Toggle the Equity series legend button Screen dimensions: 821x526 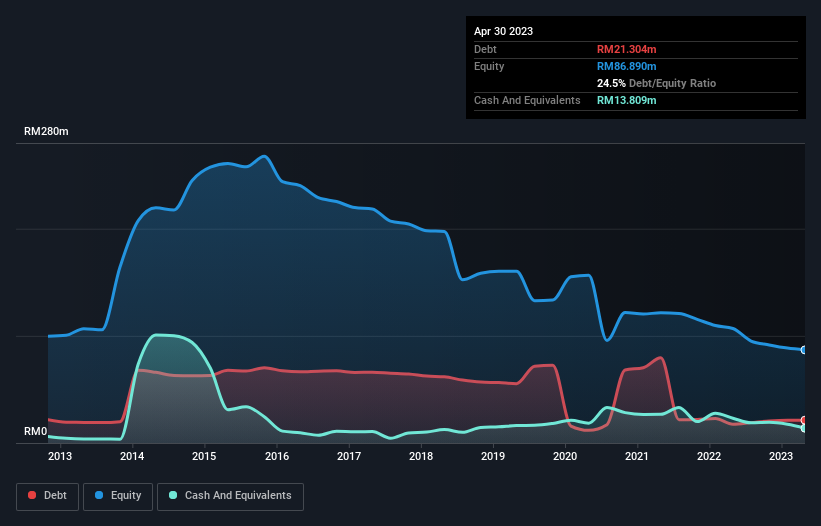[x=118, y=496]
